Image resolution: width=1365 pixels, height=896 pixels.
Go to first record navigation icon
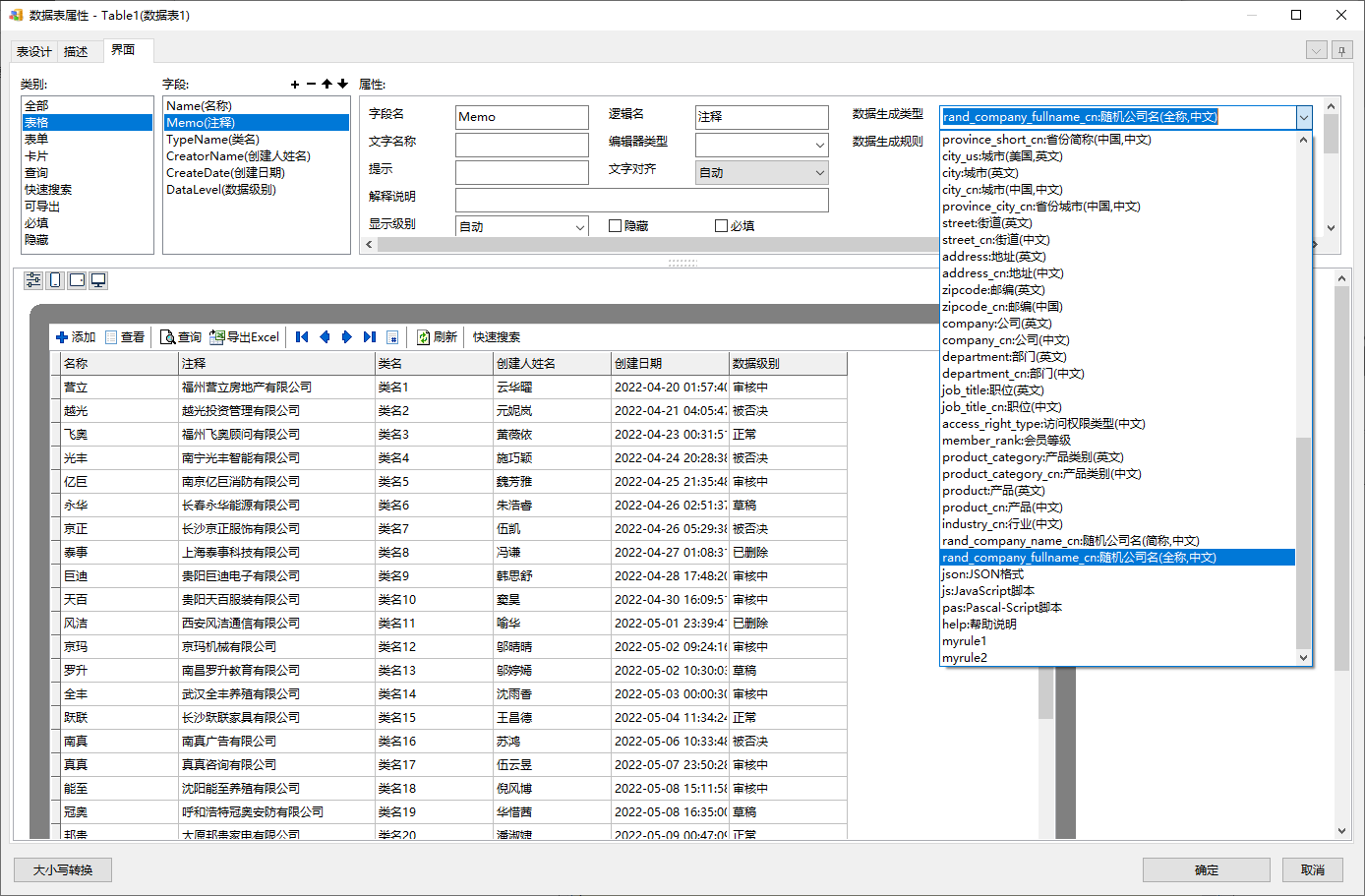[302, 337]
